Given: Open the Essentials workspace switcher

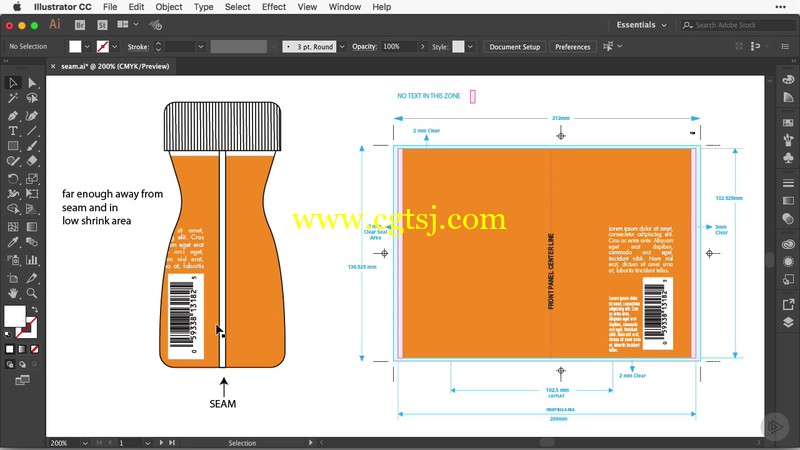Looking at the screenshot, I should point(641,25).
